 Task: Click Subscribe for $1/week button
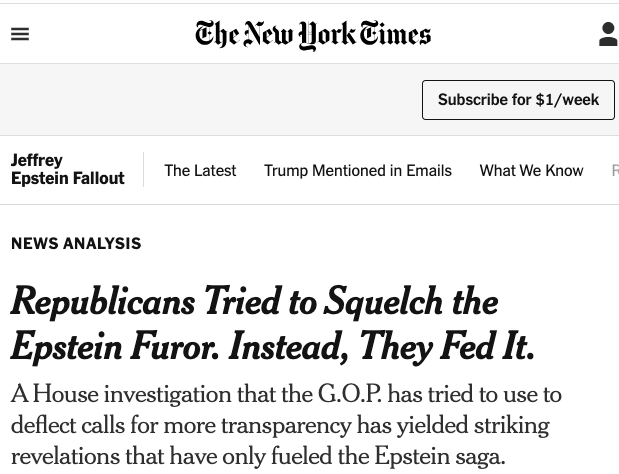(x=518, y=100)
